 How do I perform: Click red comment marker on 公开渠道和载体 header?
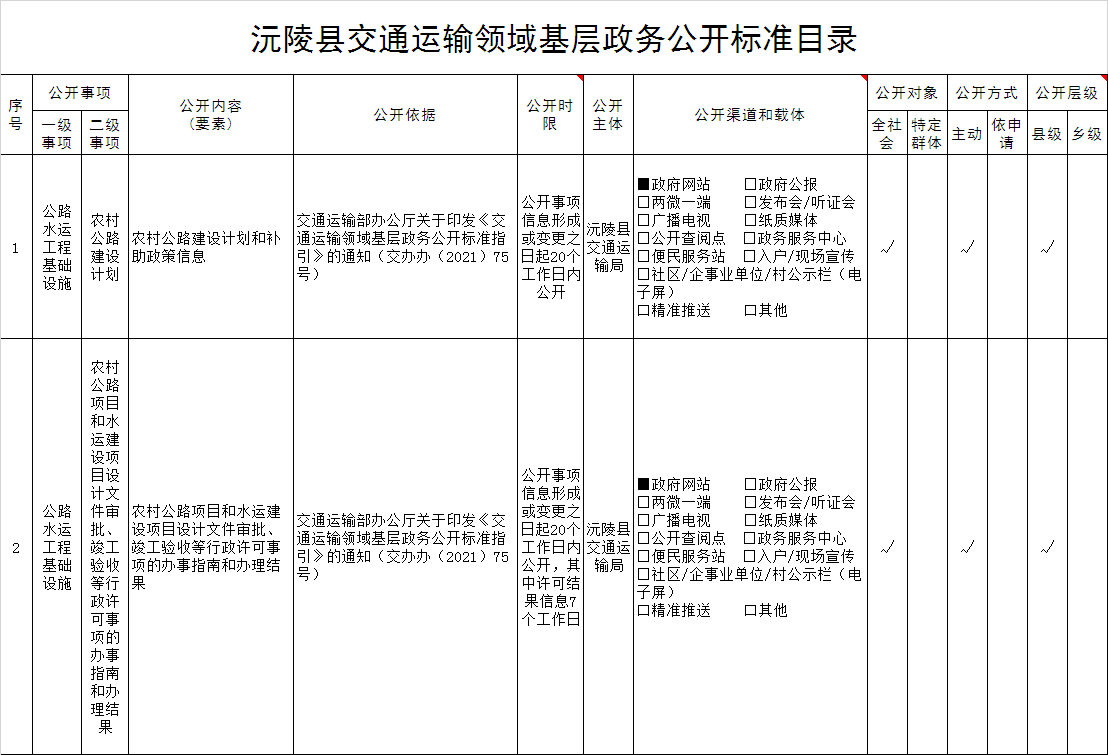click(863, 78)
